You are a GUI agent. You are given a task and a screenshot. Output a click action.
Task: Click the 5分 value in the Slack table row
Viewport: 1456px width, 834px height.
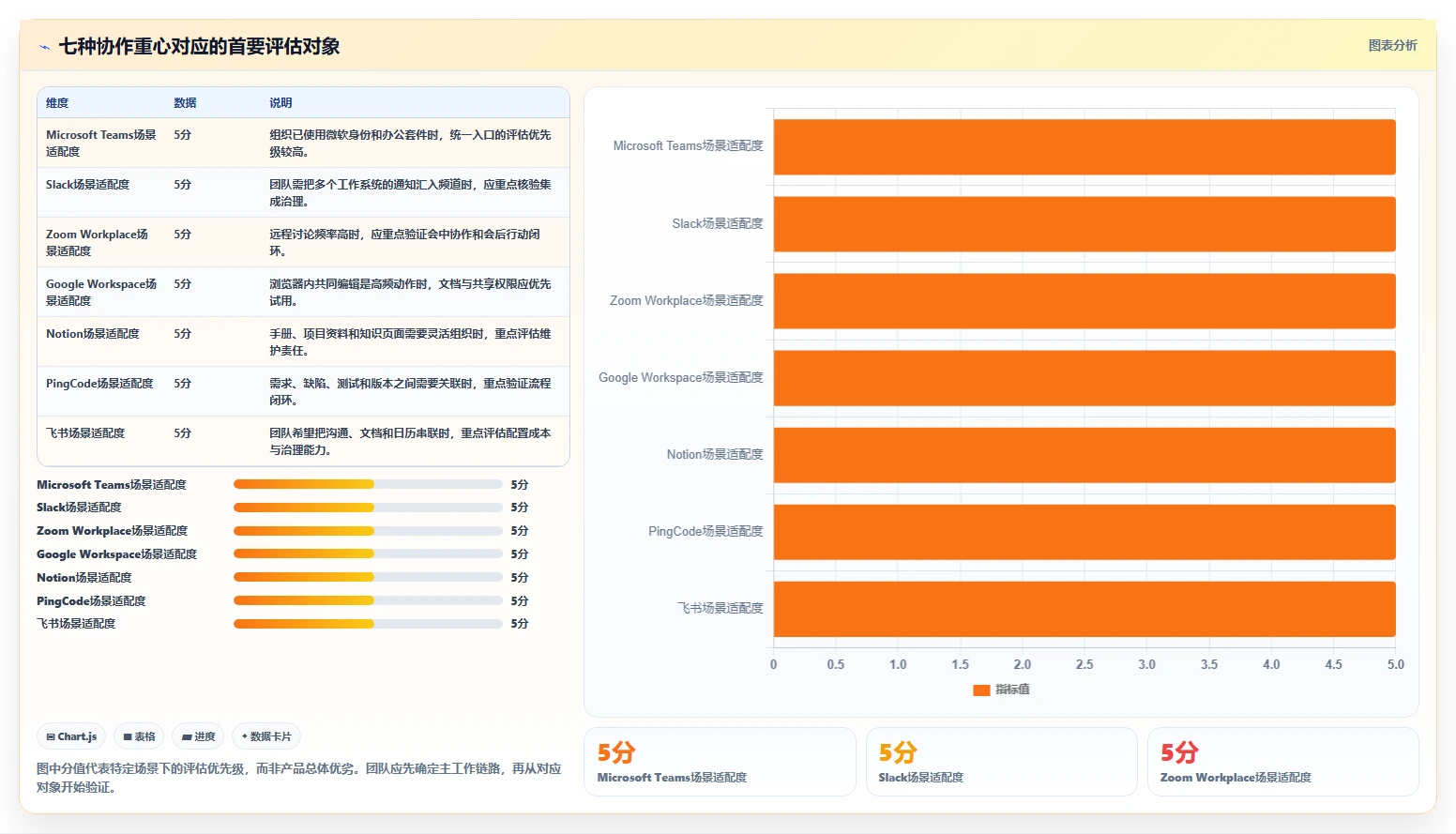point(182,185)
